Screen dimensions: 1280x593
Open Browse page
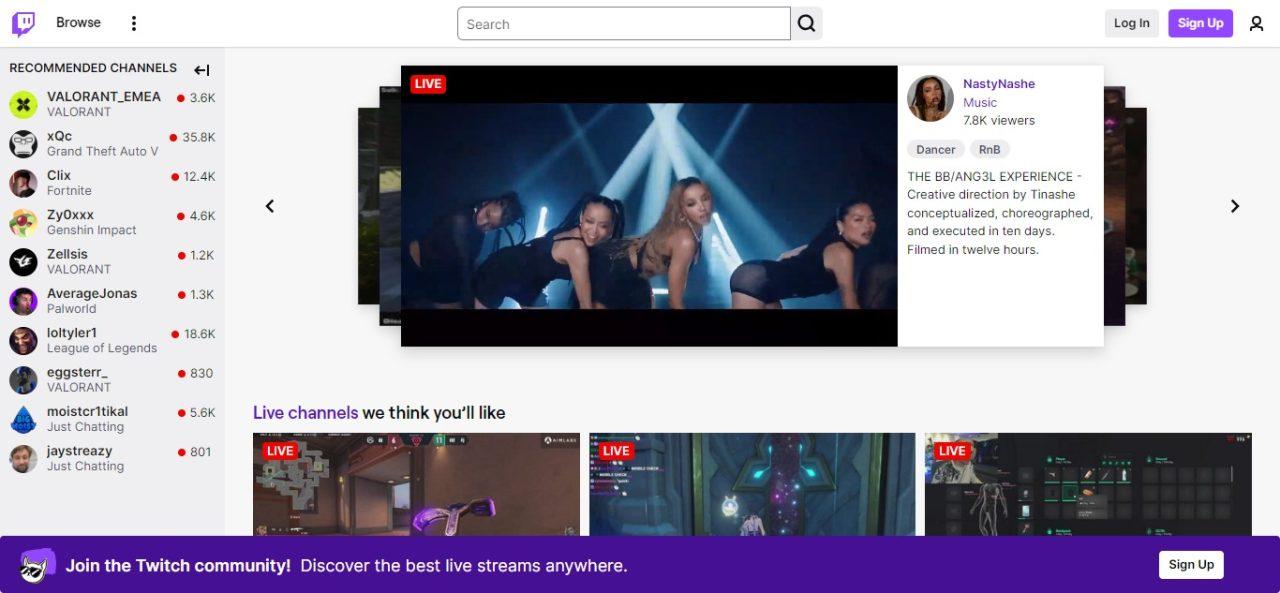[x=78, y=22]
